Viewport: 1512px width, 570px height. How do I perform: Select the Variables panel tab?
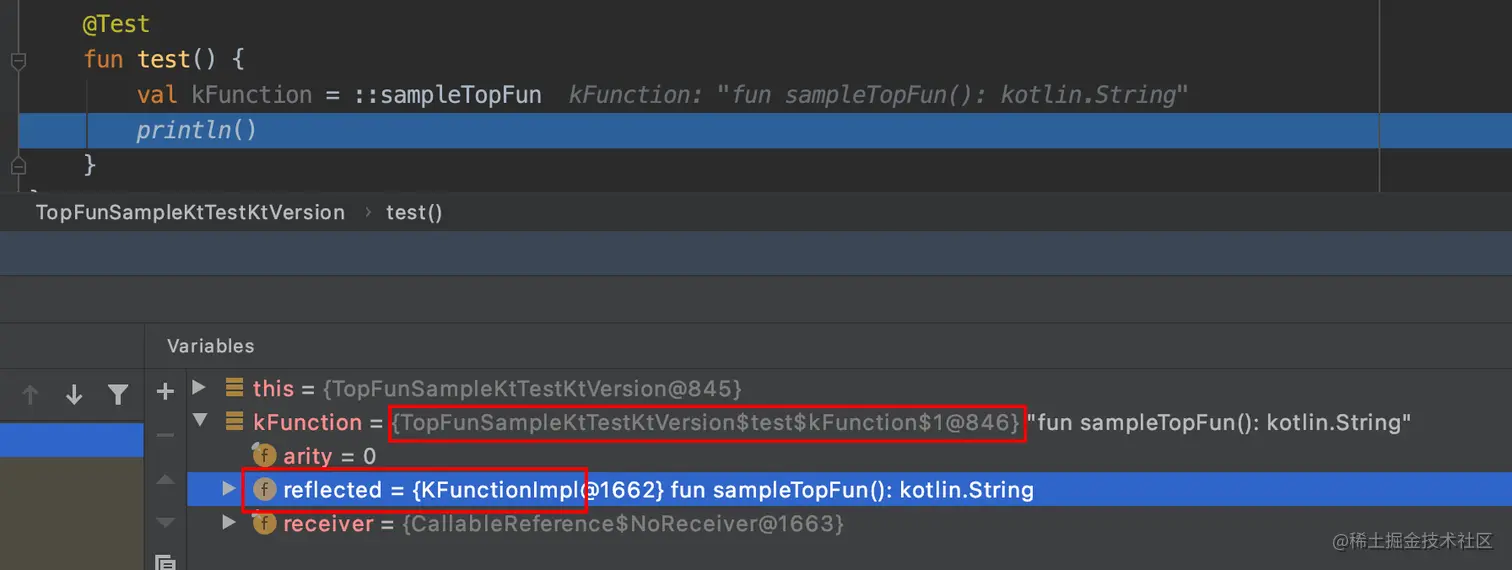(x=211, y=346)
